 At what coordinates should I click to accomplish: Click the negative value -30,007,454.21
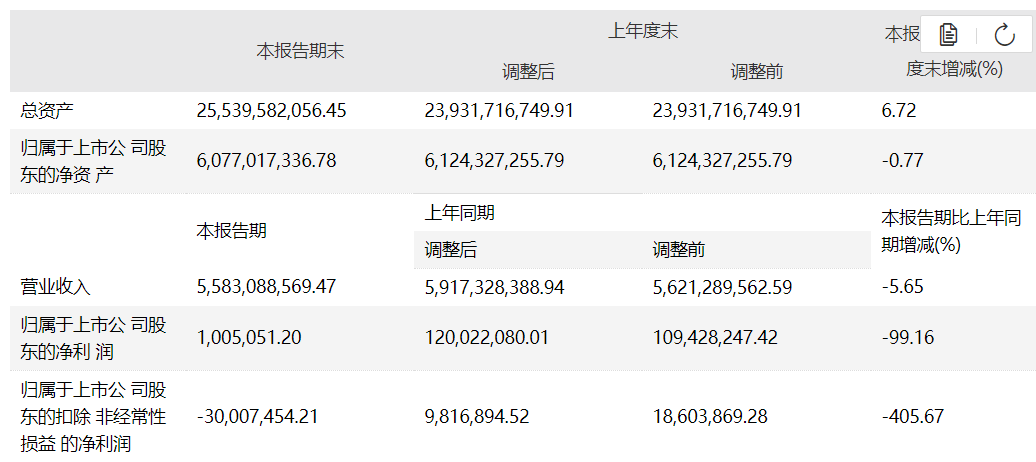(260, 416)
